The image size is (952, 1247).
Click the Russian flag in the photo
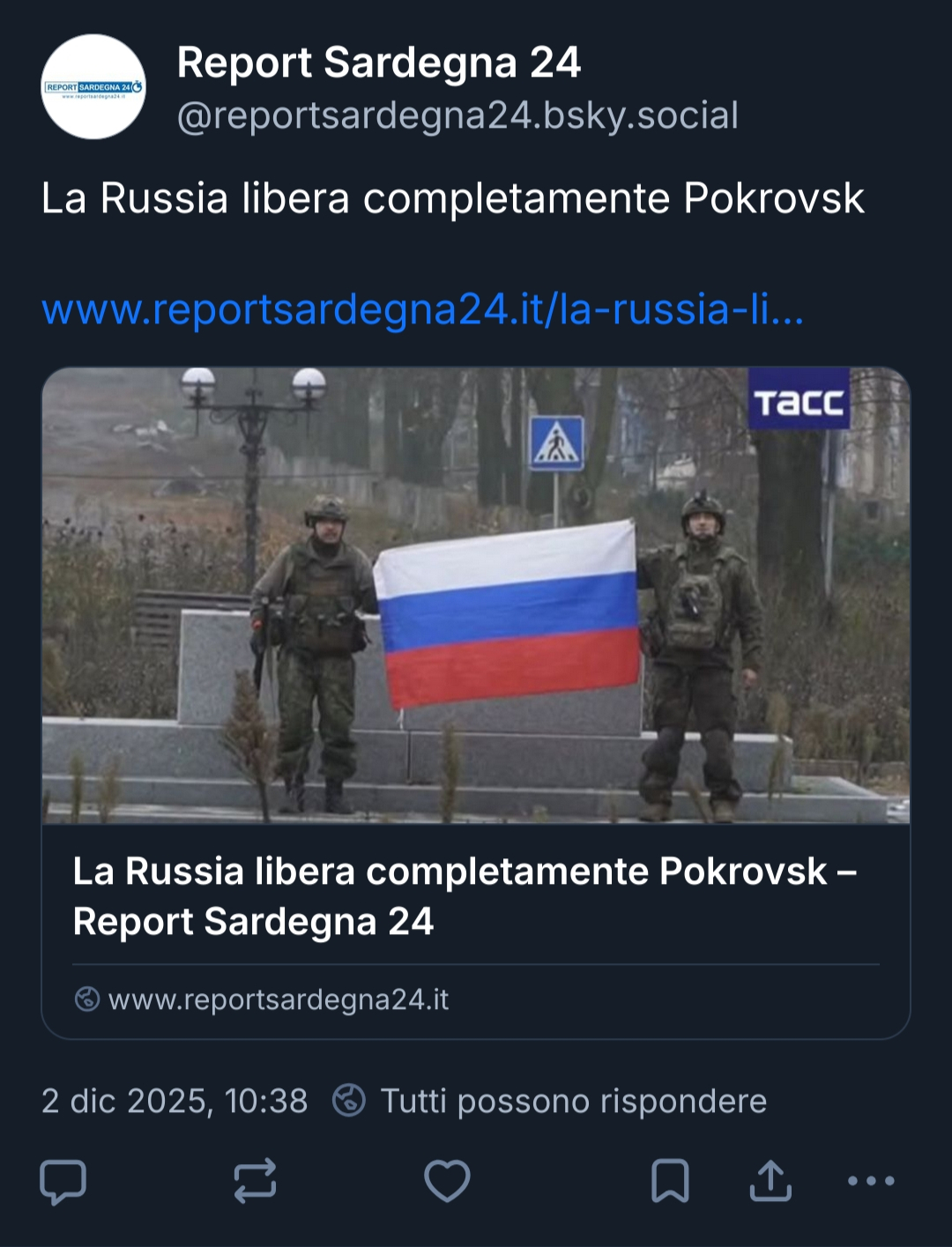tap(507, 614)
